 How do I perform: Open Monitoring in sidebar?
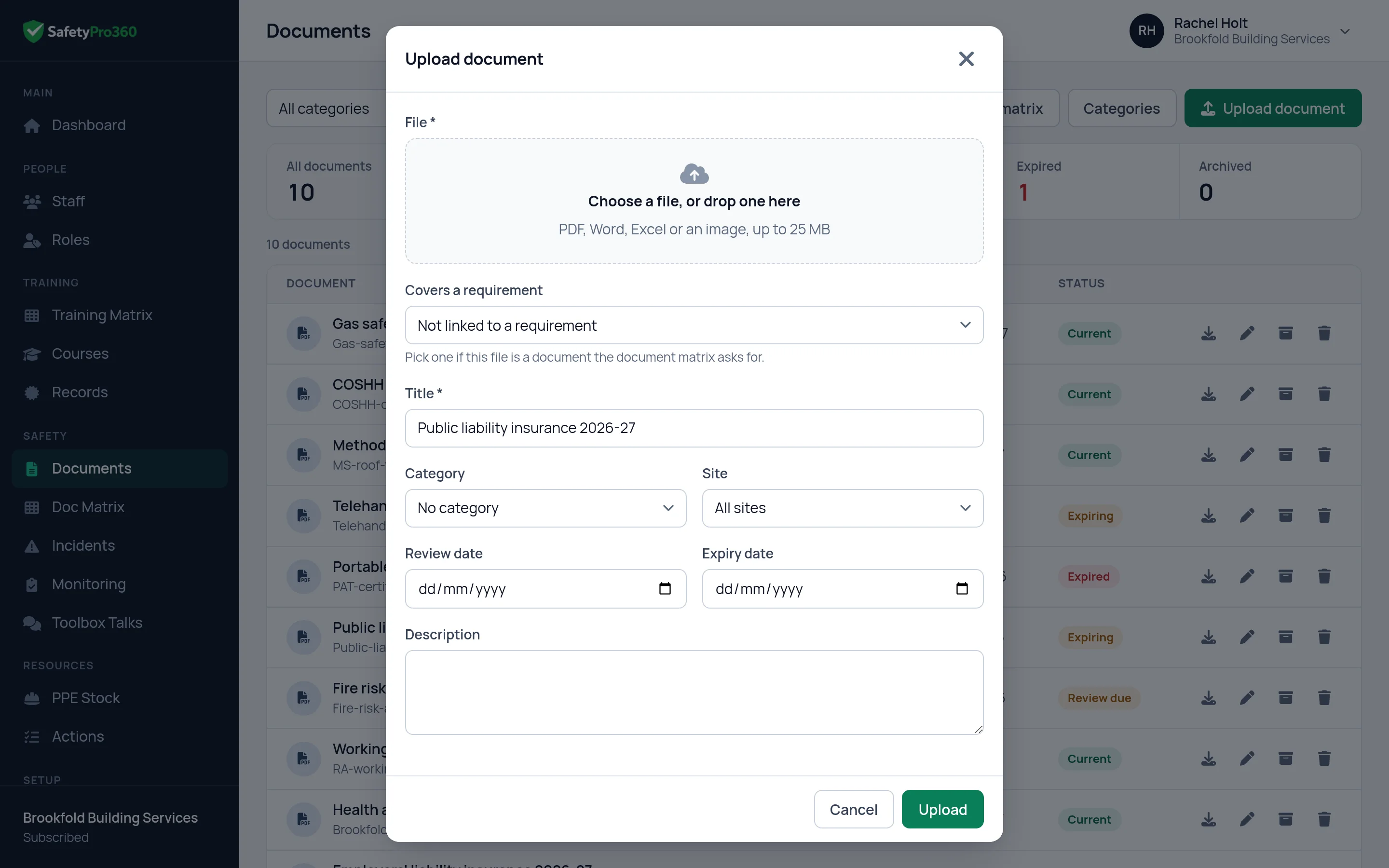pyautogui.click(x=120, y=584)
